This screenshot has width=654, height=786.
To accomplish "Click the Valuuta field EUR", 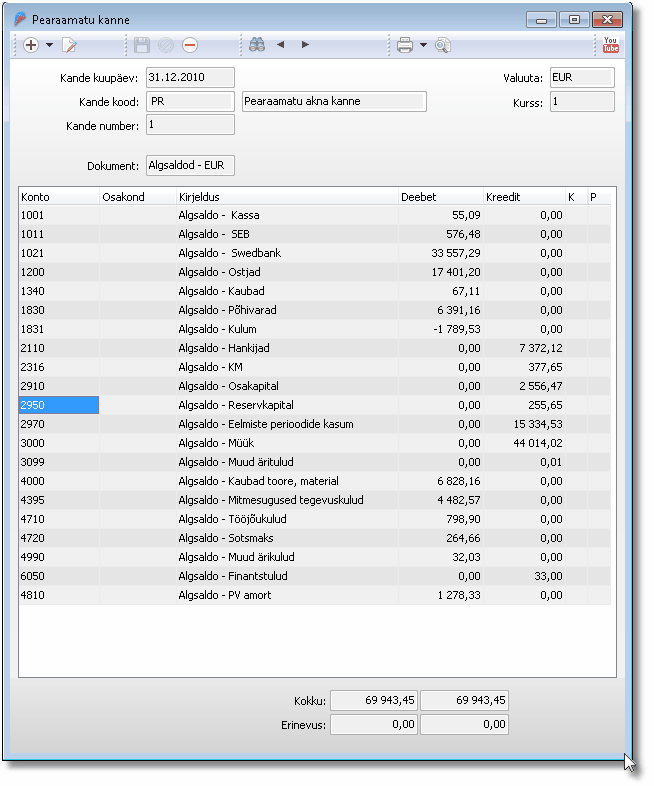I will click(582, 78).
